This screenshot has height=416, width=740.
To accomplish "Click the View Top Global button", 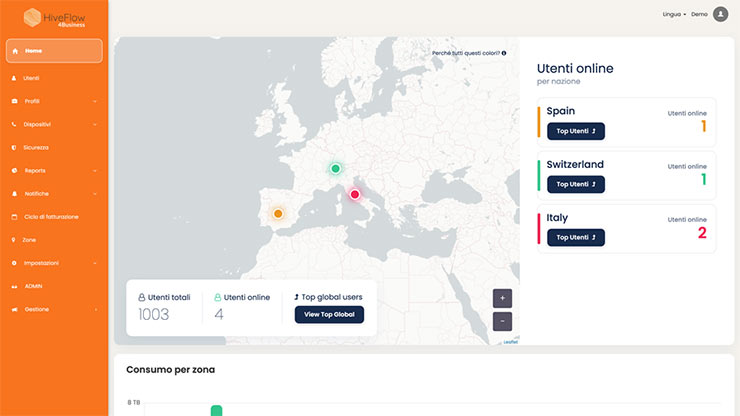I will tap(329, 314).
